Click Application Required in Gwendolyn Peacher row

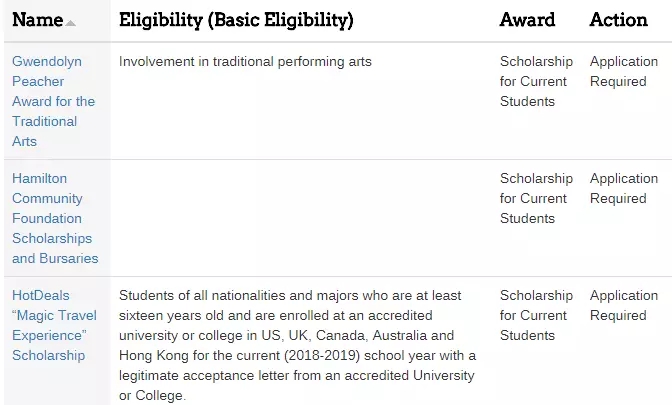pyautogui.click(x=623, y=71)
